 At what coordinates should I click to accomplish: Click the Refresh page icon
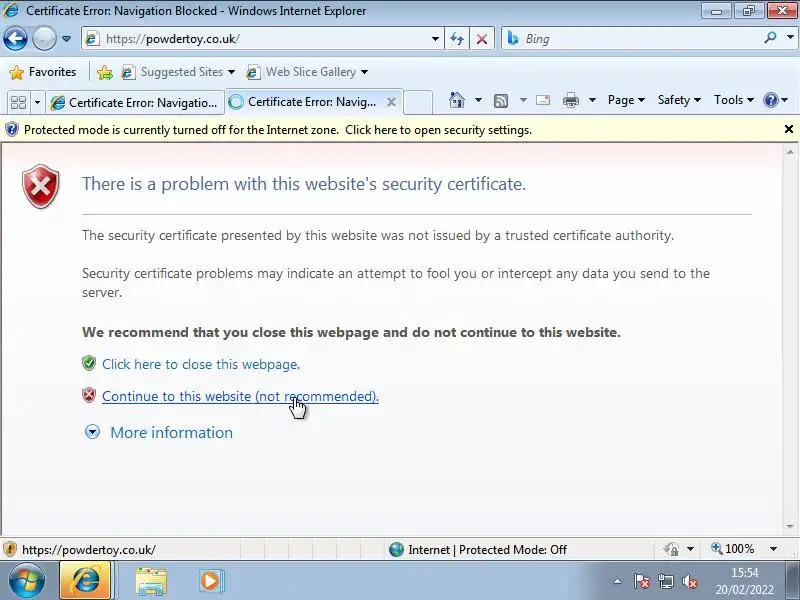457,39
